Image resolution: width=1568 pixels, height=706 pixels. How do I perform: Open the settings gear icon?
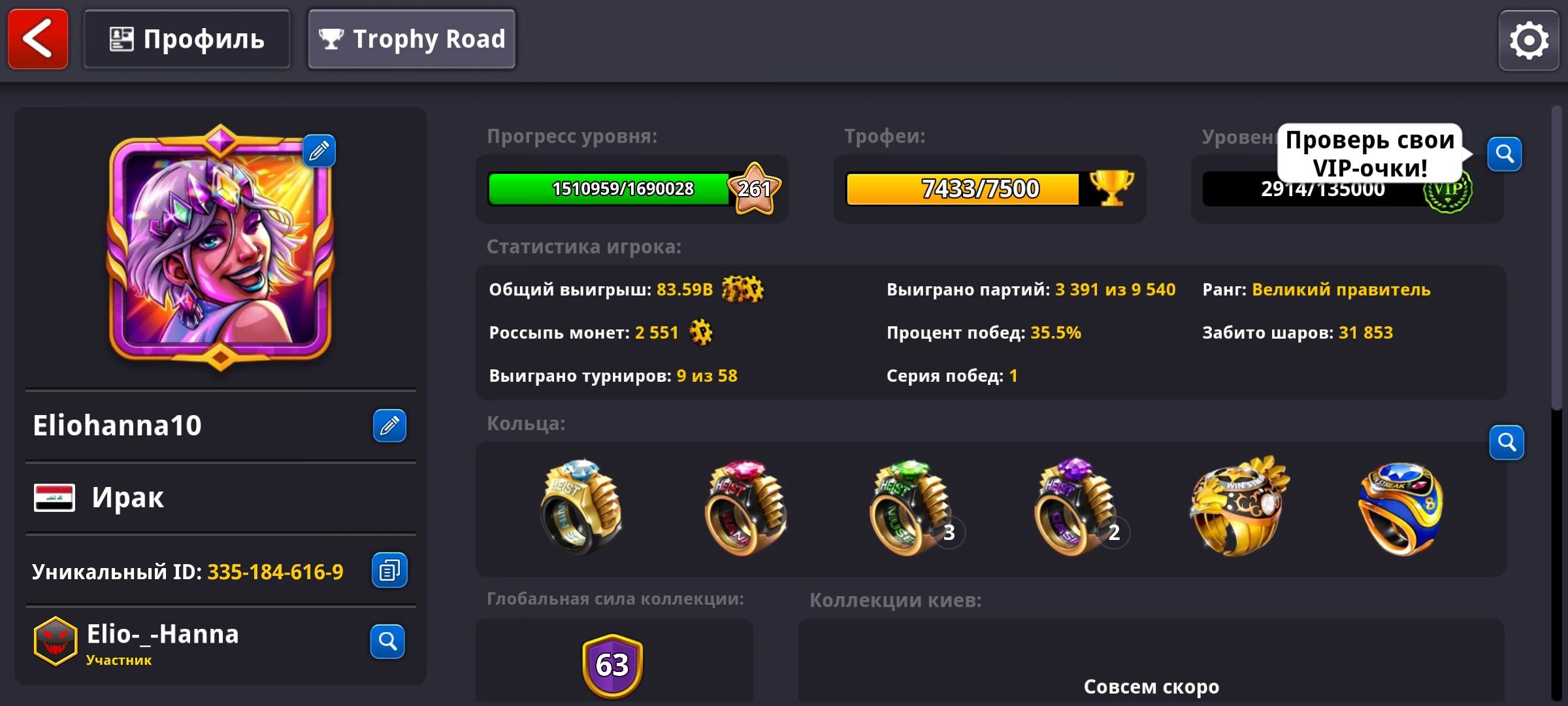tap(1529, 41)
